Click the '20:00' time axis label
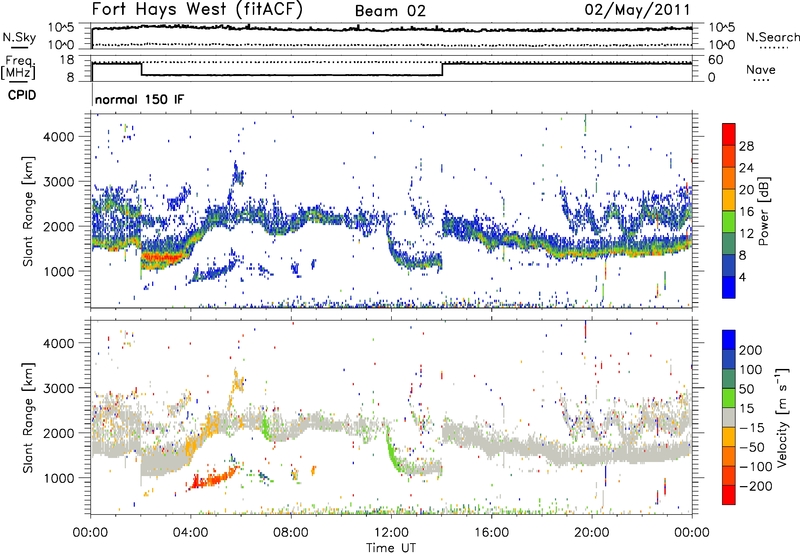800x554 pixels. coord(591,533)
